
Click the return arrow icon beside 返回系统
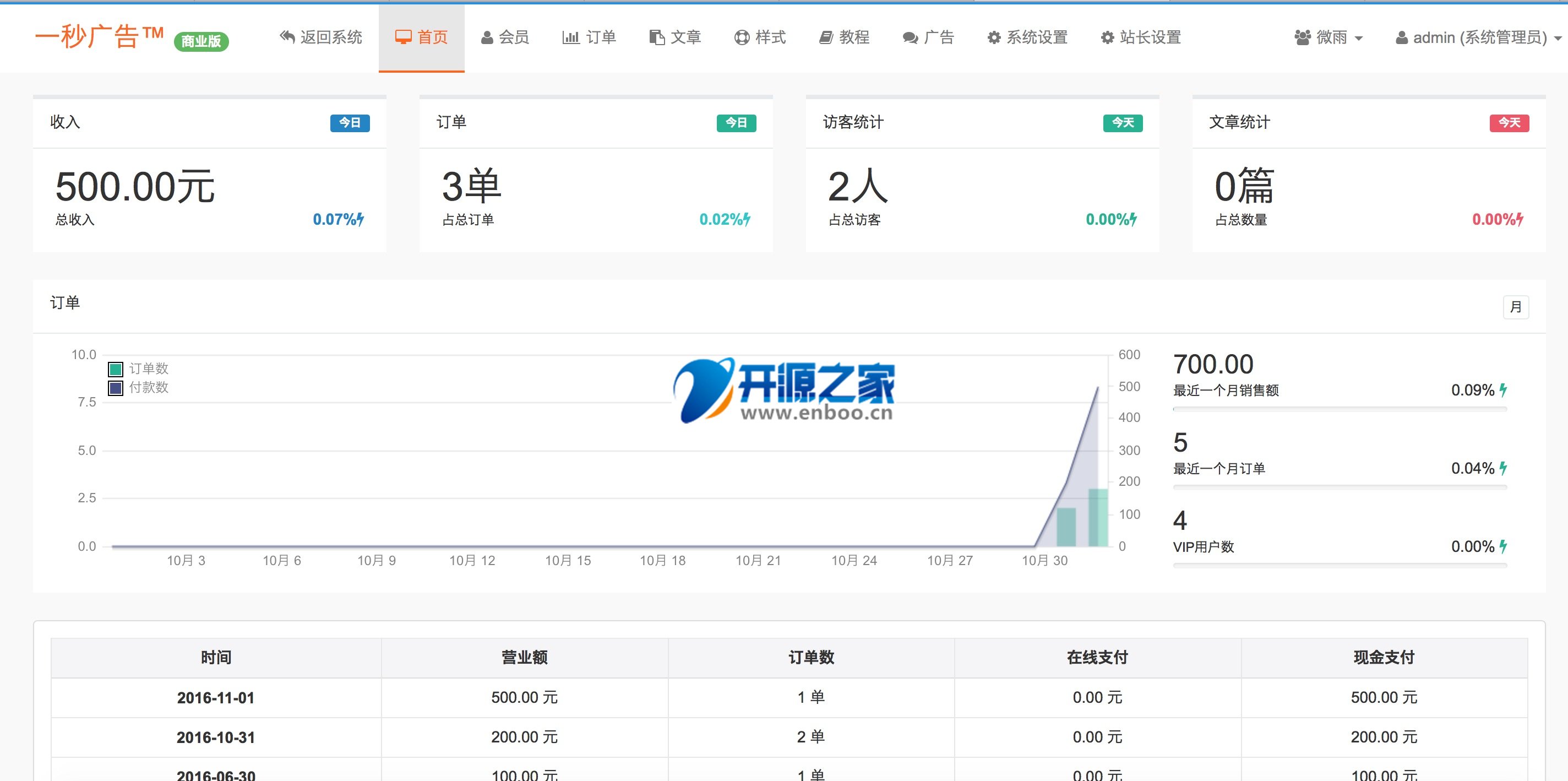pos(287,37)
